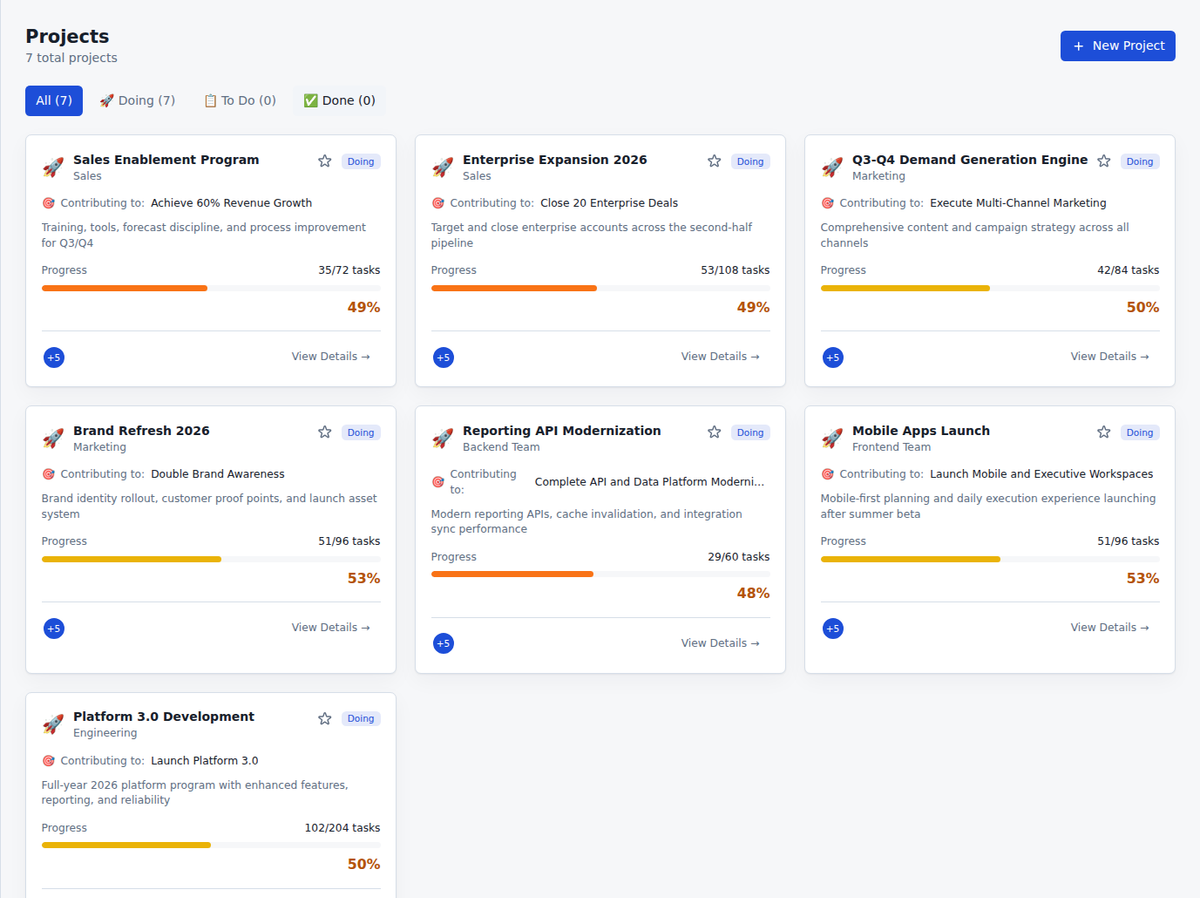Click rocket icon of Platform 3.0 Development
This screenshot has height=898, width=1200.
(53, 724)
